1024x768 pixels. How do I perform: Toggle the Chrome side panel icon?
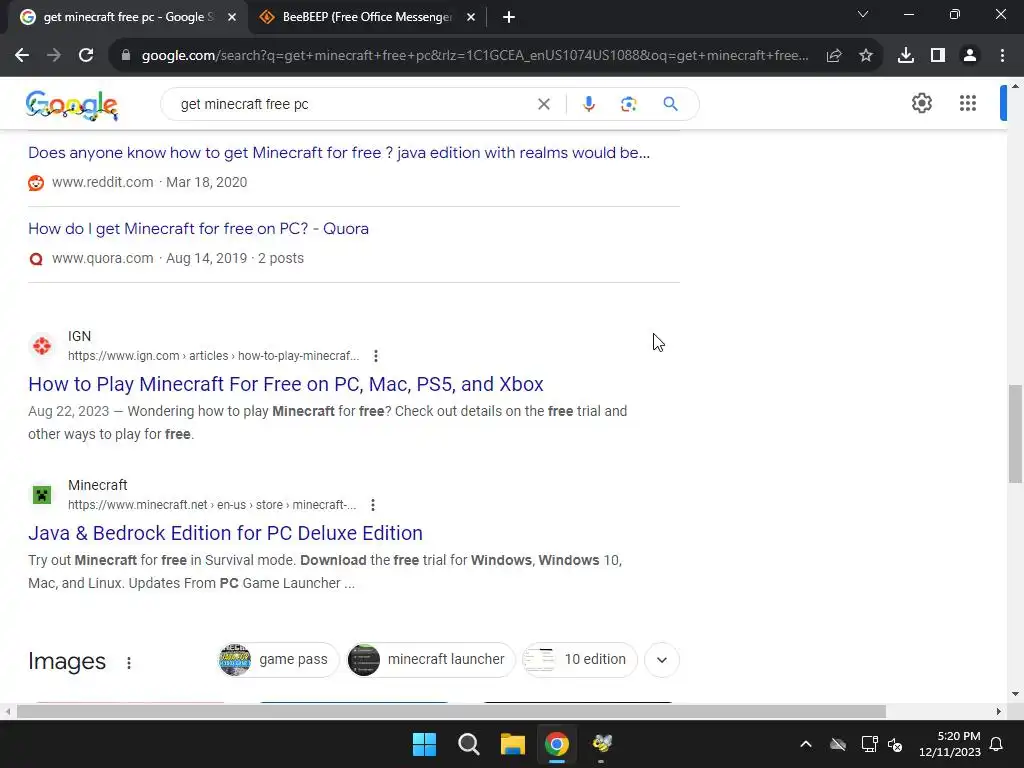click(937, 56)
